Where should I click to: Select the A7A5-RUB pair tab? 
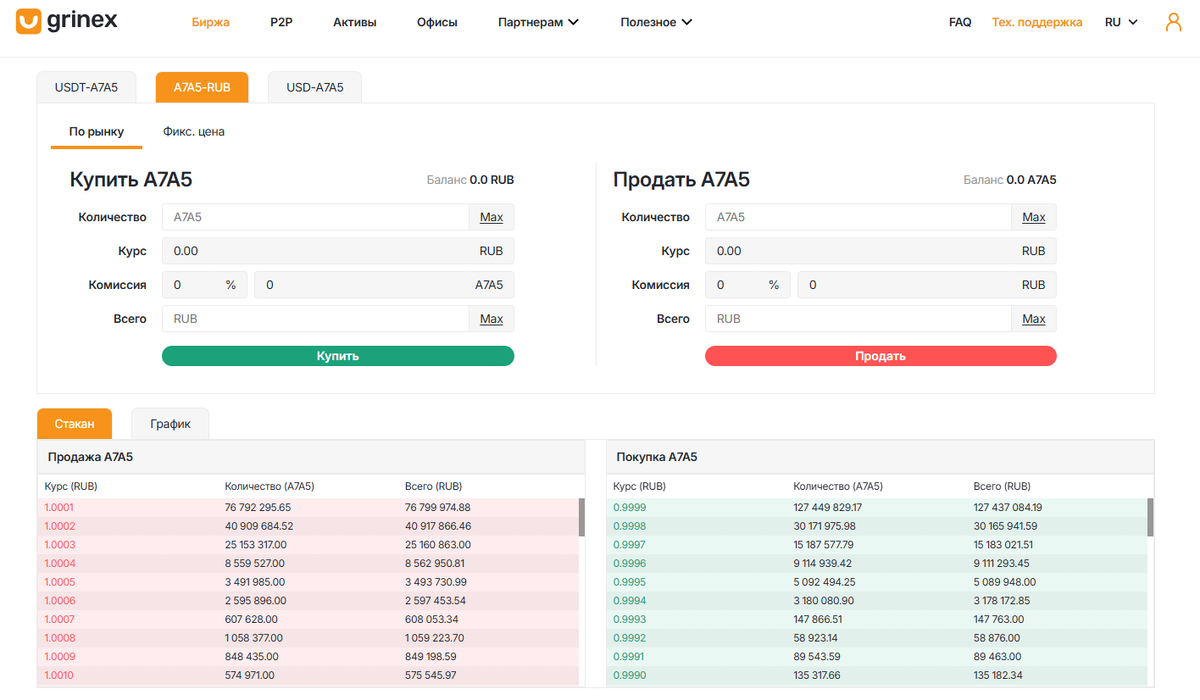click(x=202, y=87)
